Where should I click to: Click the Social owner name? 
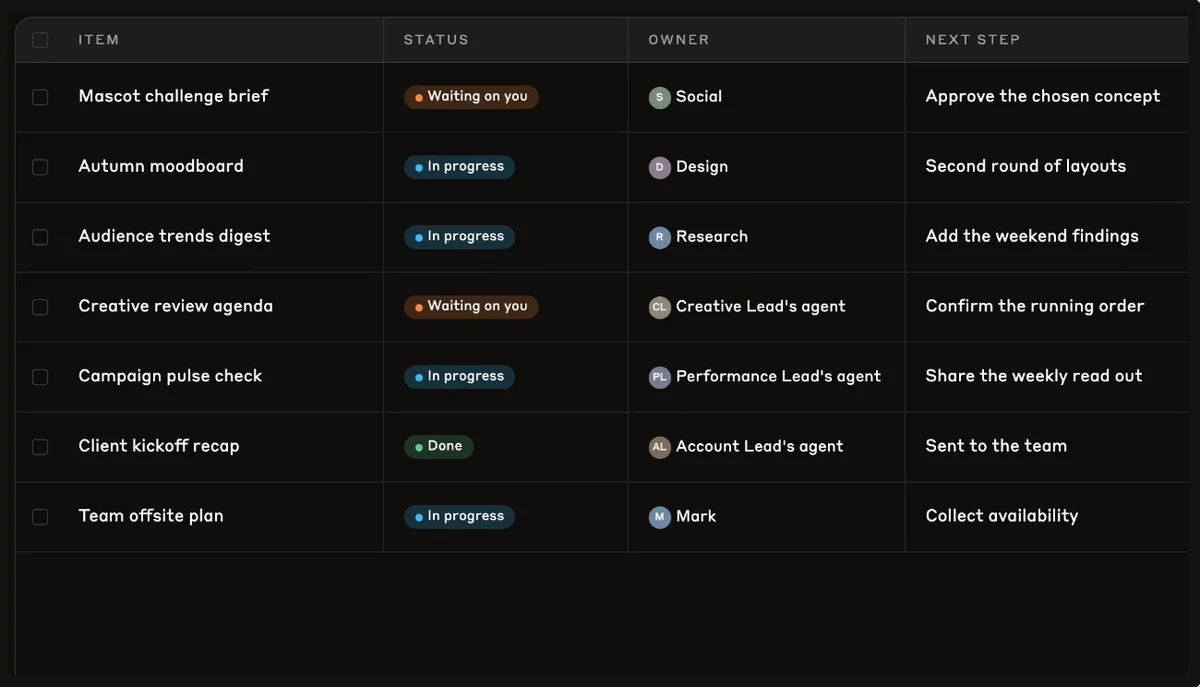coord(699,97)
